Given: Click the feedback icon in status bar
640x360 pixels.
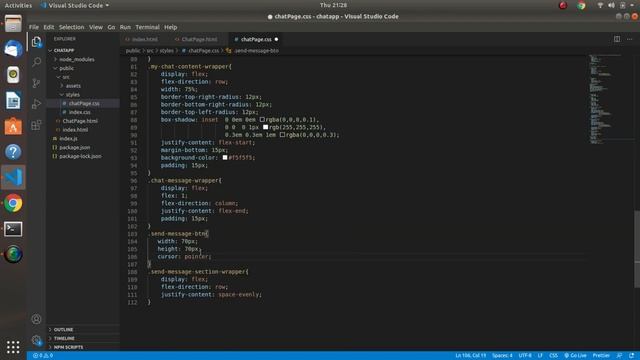Looking at the screenshot, I should 619,356.
